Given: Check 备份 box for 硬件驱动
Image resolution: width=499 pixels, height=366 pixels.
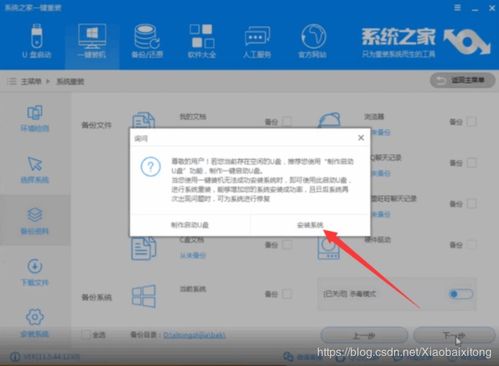Looking at the screenshot, I should pos(471,245).
